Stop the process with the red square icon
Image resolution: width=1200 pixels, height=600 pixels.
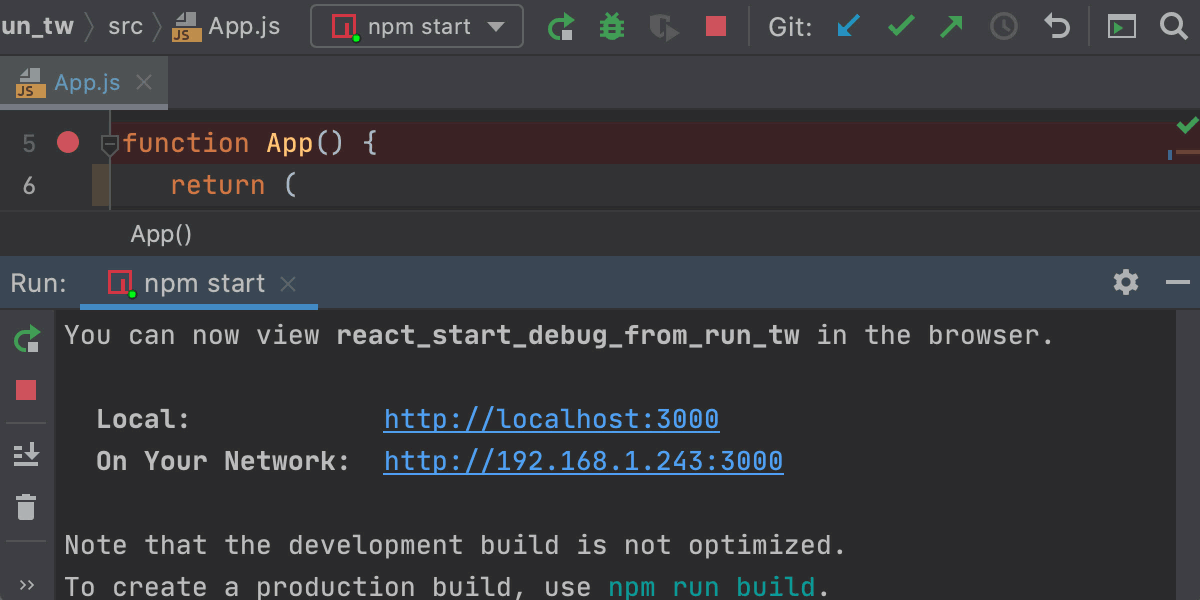point(715,27)
